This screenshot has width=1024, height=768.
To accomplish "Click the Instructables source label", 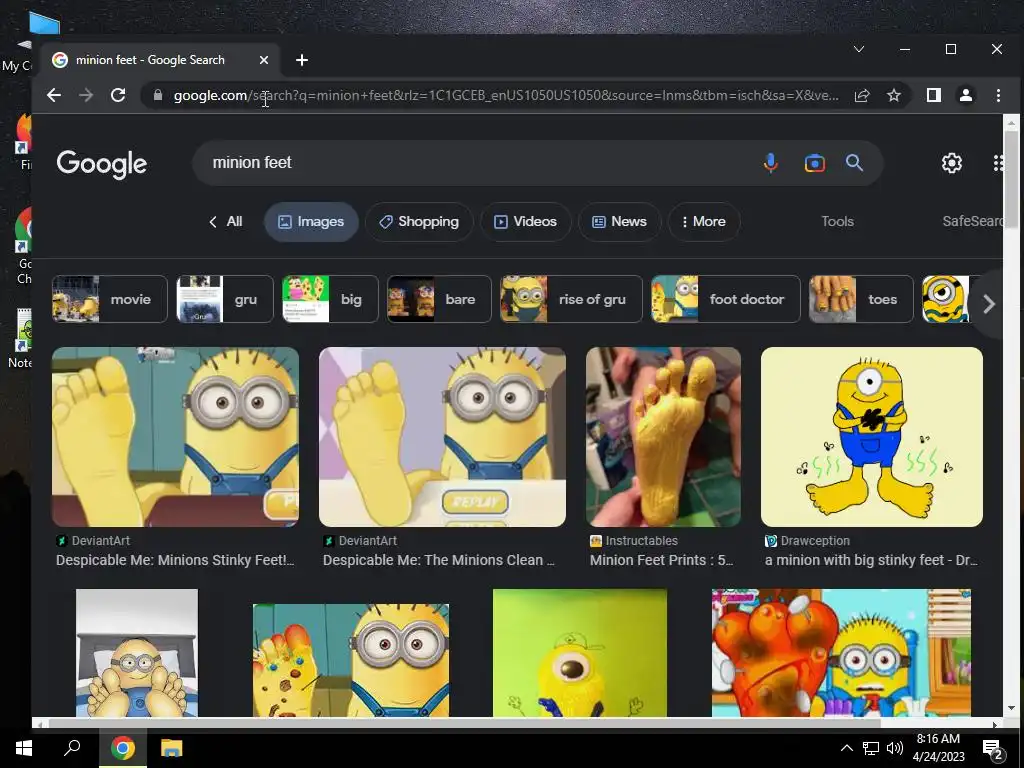I will point(641,541).
